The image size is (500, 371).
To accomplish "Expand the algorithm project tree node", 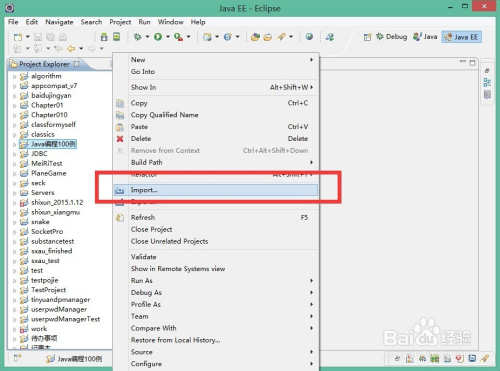I will [x=14, y=77].
